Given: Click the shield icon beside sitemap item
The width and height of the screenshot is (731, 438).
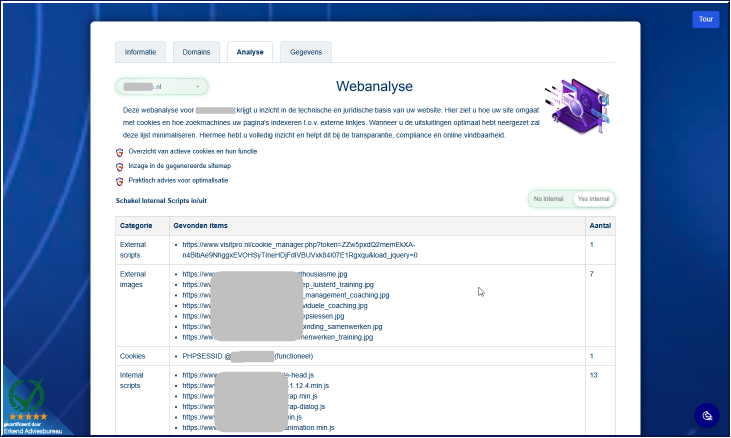Looking at the screenshot, I should pyautogui.click(x=120, y=166).
